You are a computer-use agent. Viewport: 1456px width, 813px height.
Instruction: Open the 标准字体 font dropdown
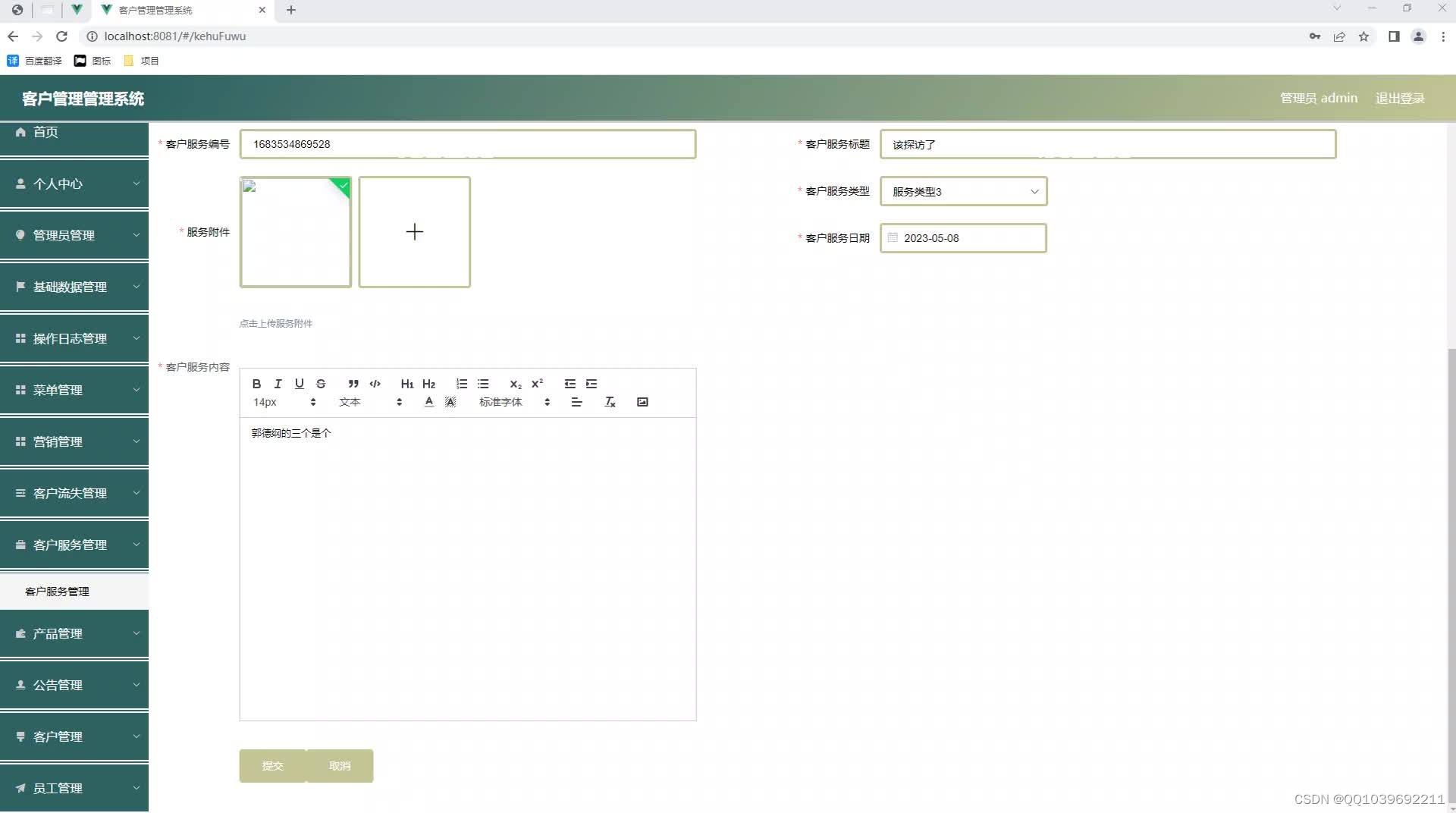pyautogui.click(x=514, y=402)
